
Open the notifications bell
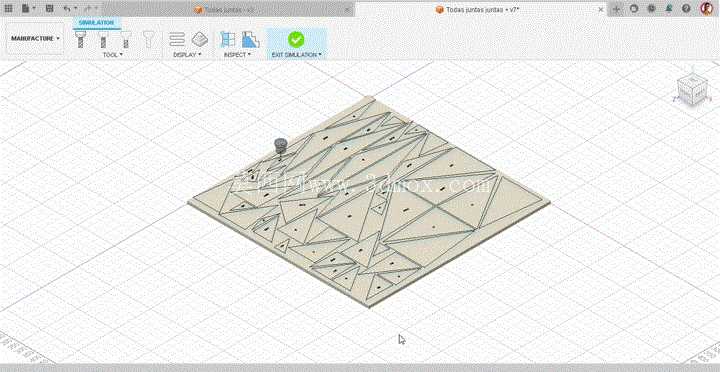point(669,8)
